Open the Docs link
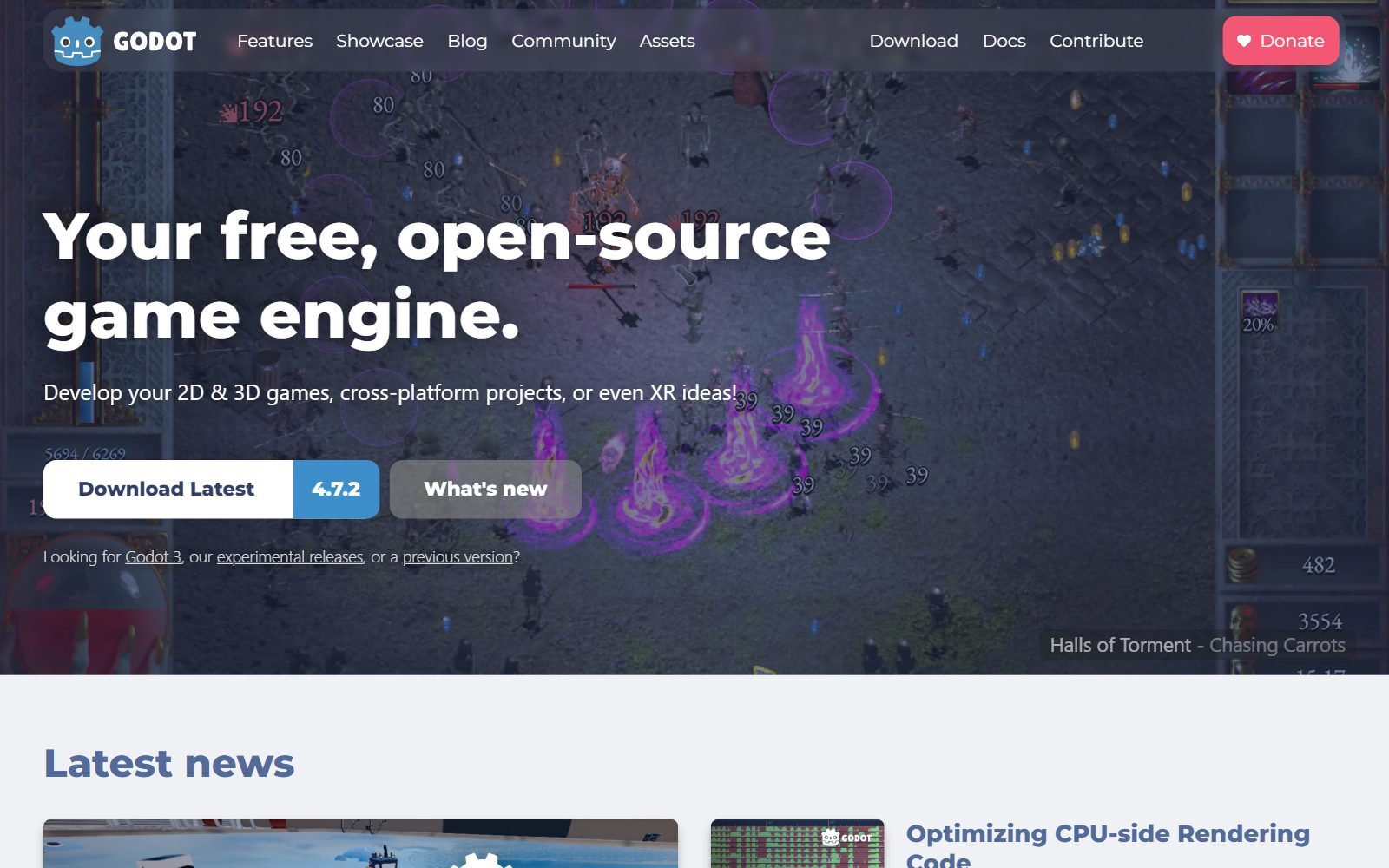The height and width of the screenshot is (868, 1389). point(1004,41)
